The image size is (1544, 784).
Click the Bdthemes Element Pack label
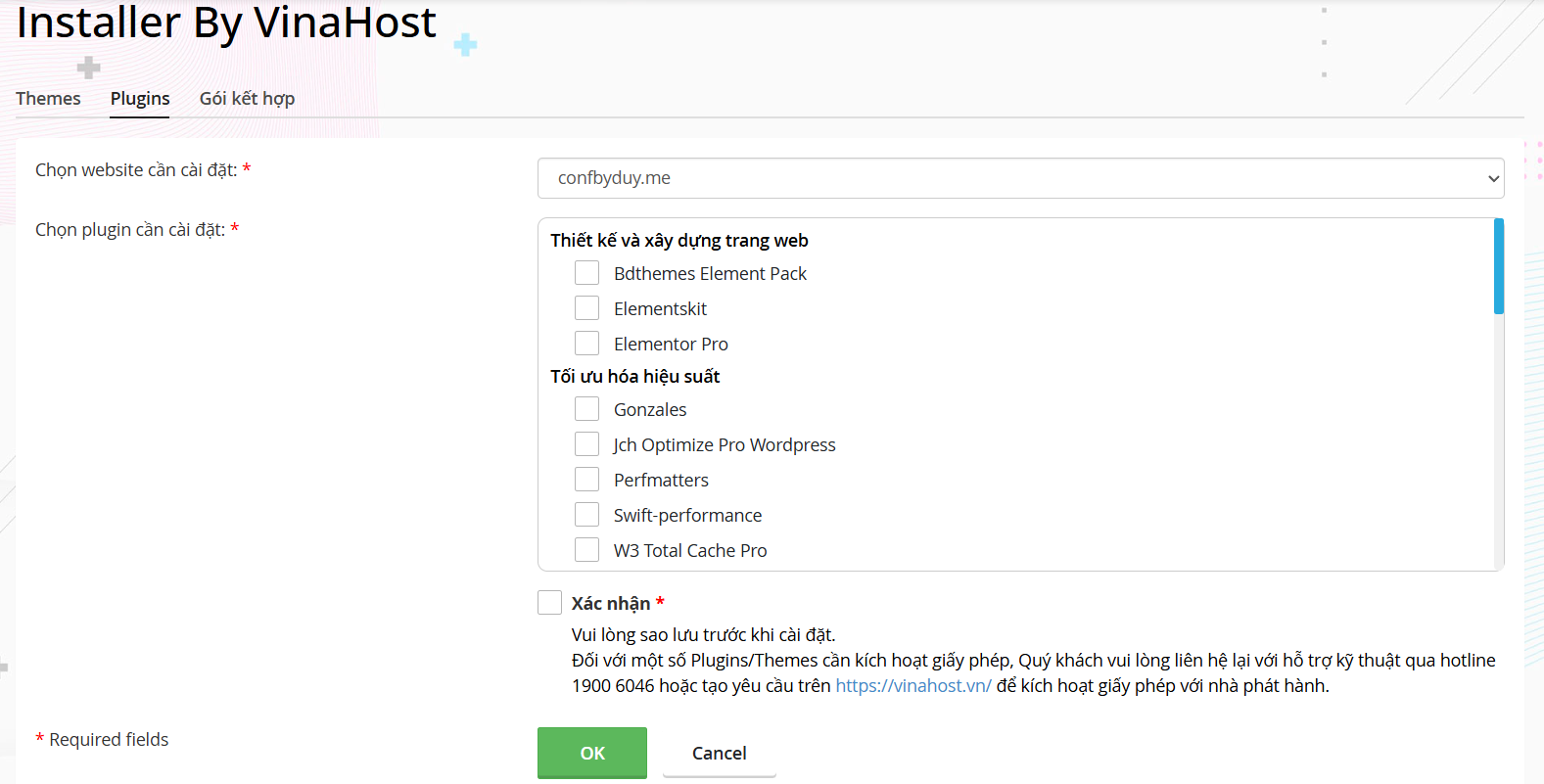(710, 274)
